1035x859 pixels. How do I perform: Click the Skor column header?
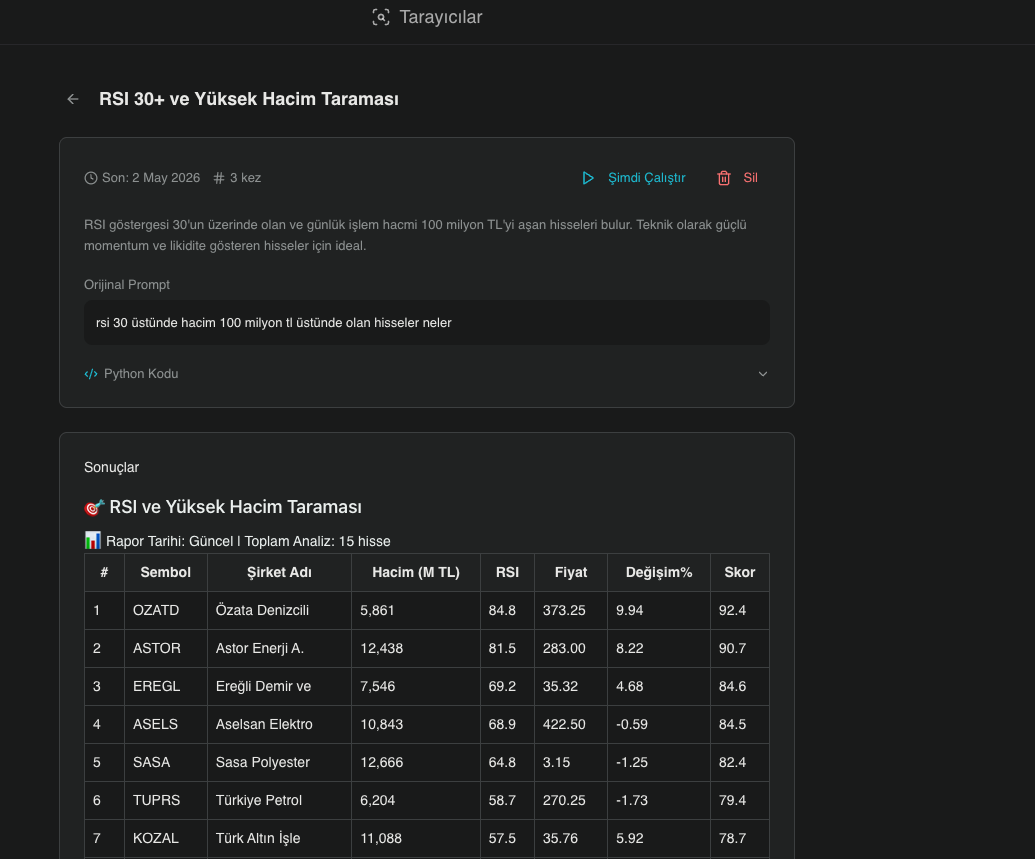(x=739, y=572)
